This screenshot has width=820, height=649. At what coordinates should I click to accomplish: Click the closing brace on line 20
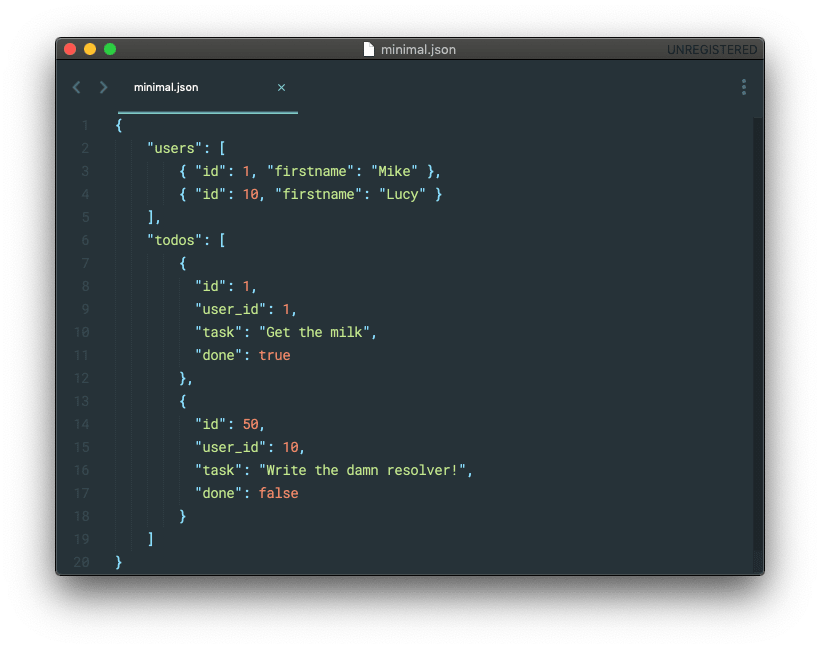(118, 562)
